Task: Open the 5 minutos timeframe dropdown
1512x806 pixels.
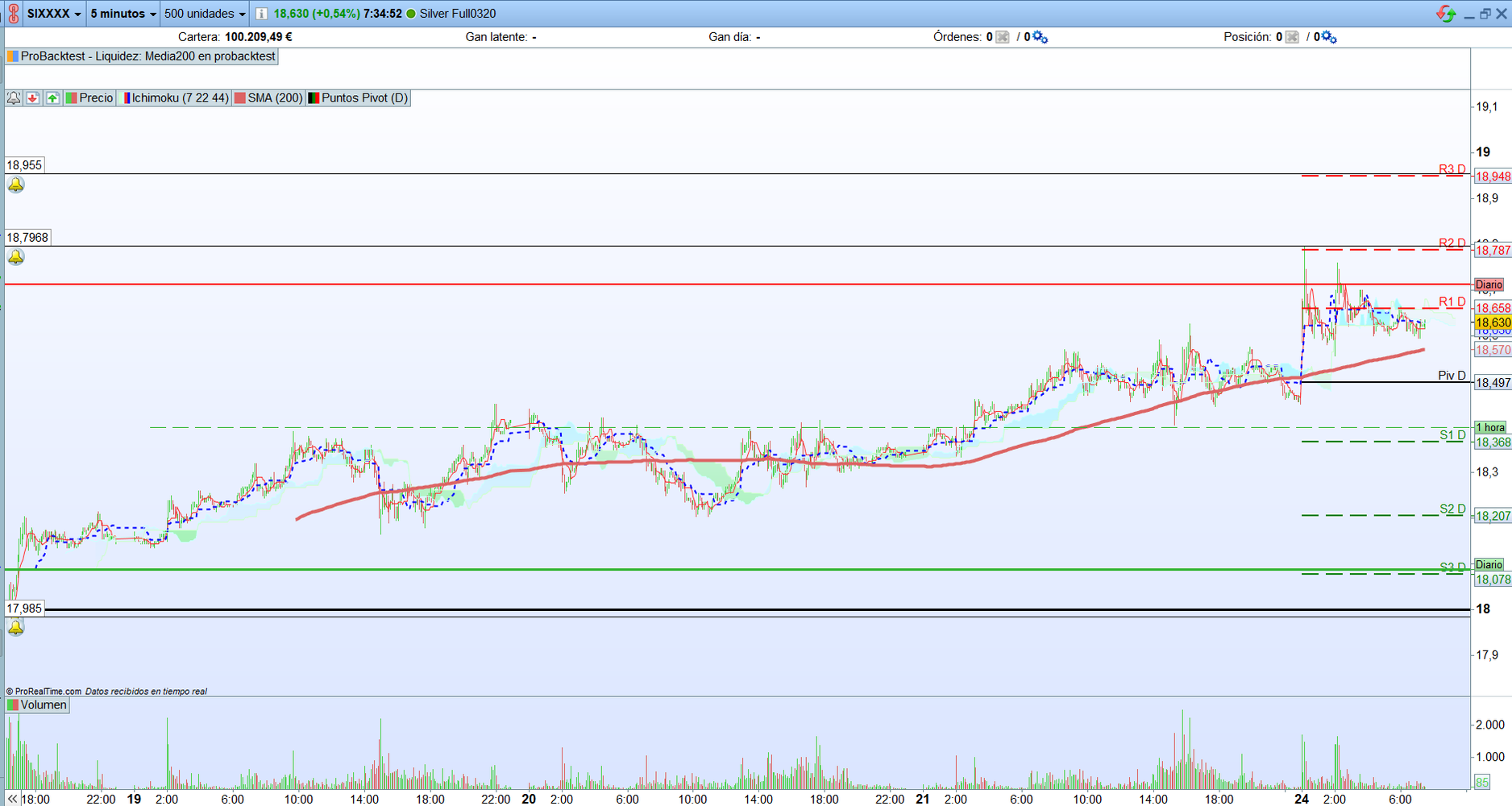Action: [123, 14]
